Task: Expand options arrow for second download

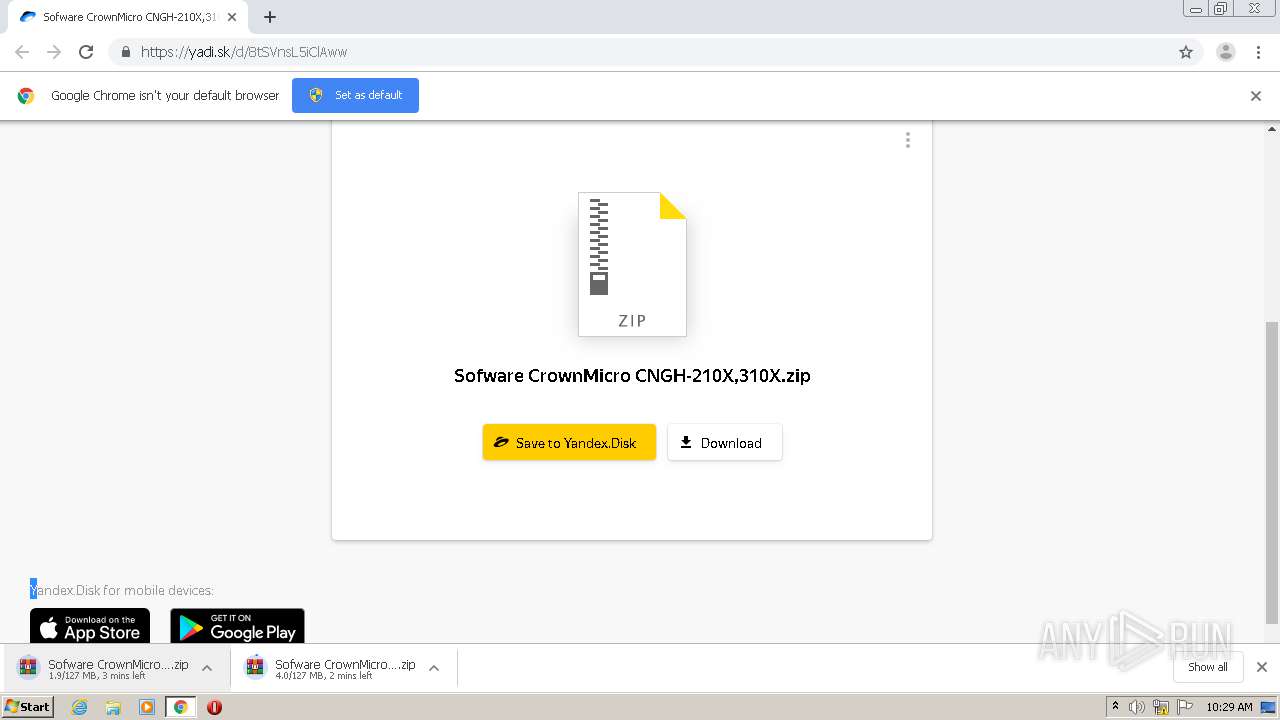Action: click(x=434, y=668)
